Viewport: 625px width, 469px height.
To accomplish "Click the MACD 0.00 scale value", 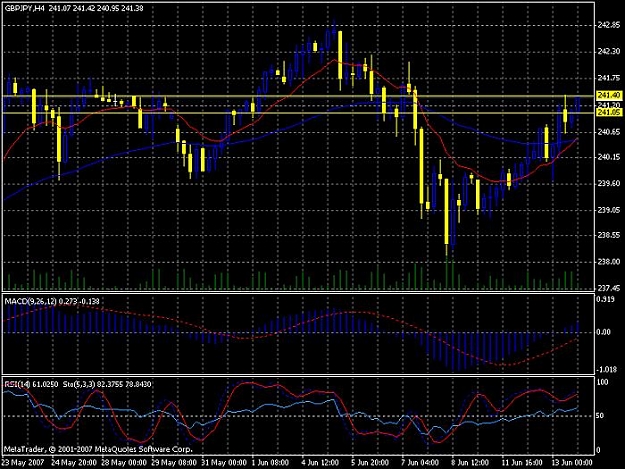I will pos(604,332).
